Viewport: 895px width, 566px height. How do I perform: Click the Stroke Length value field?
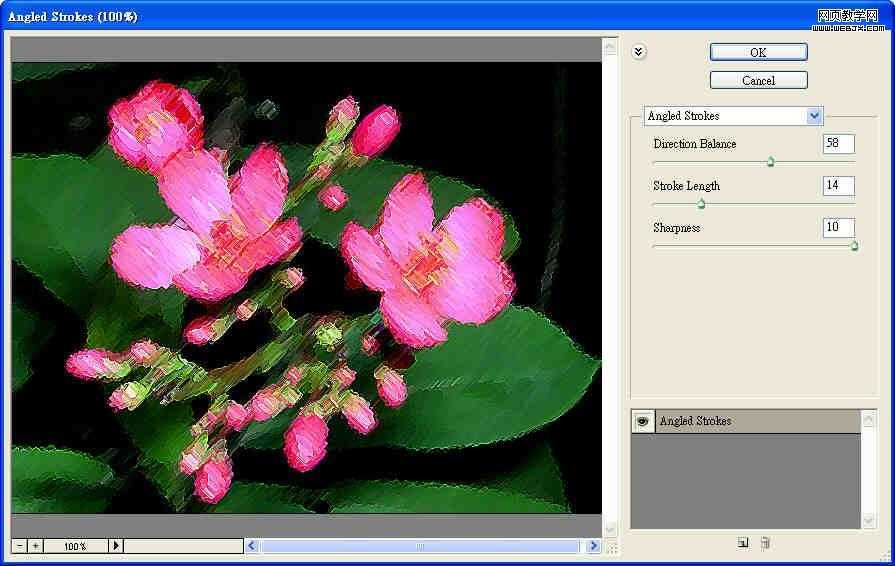[x=838, y=185]
